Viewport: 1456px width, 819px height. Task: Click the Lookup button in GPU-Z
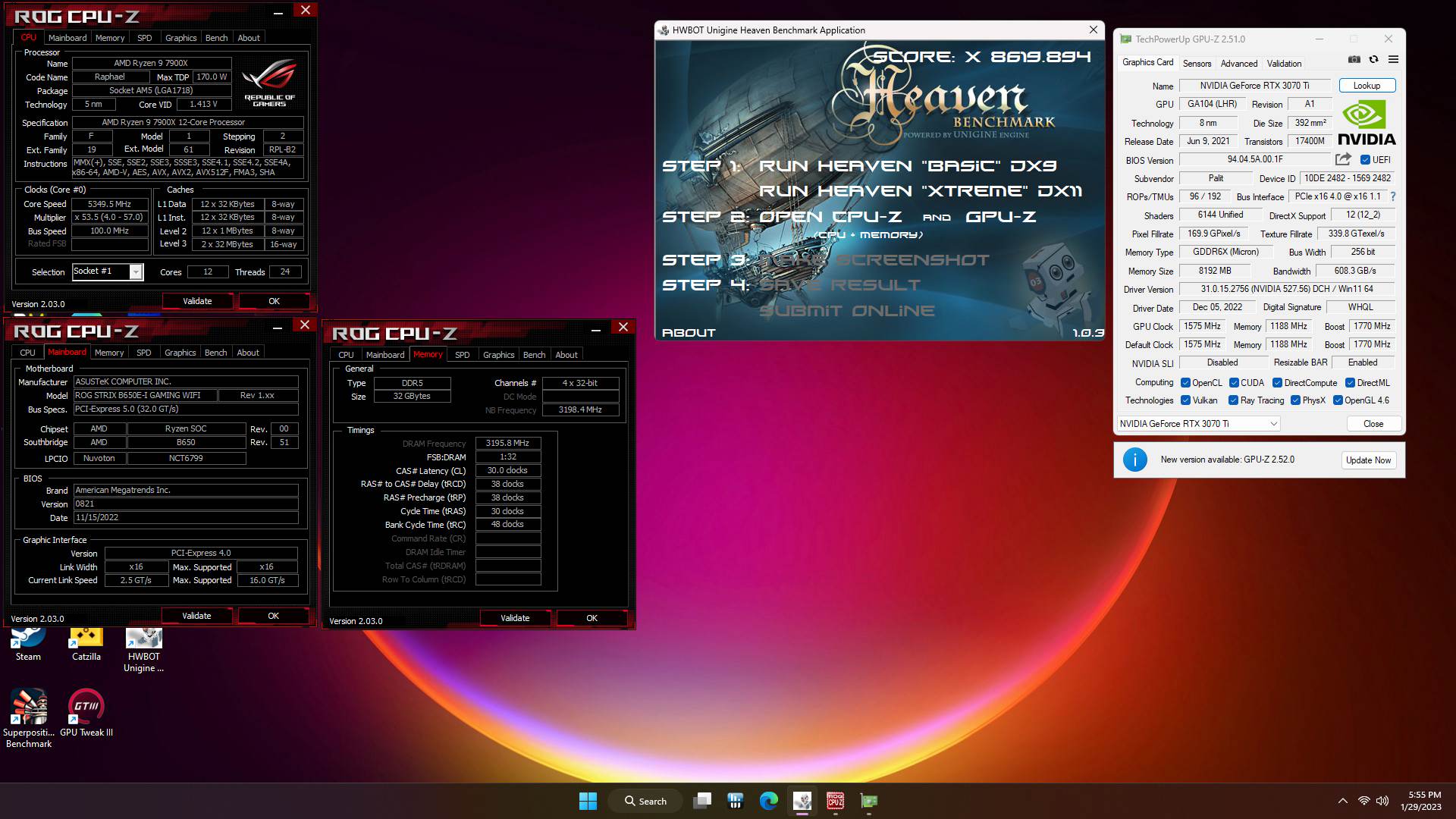[x=1367, y=86]
